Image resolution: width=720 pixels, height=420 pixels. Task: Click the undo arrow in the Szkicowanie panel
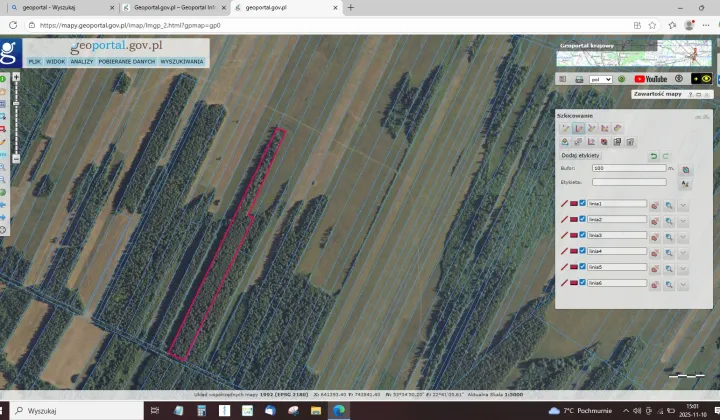click(654, 156)
